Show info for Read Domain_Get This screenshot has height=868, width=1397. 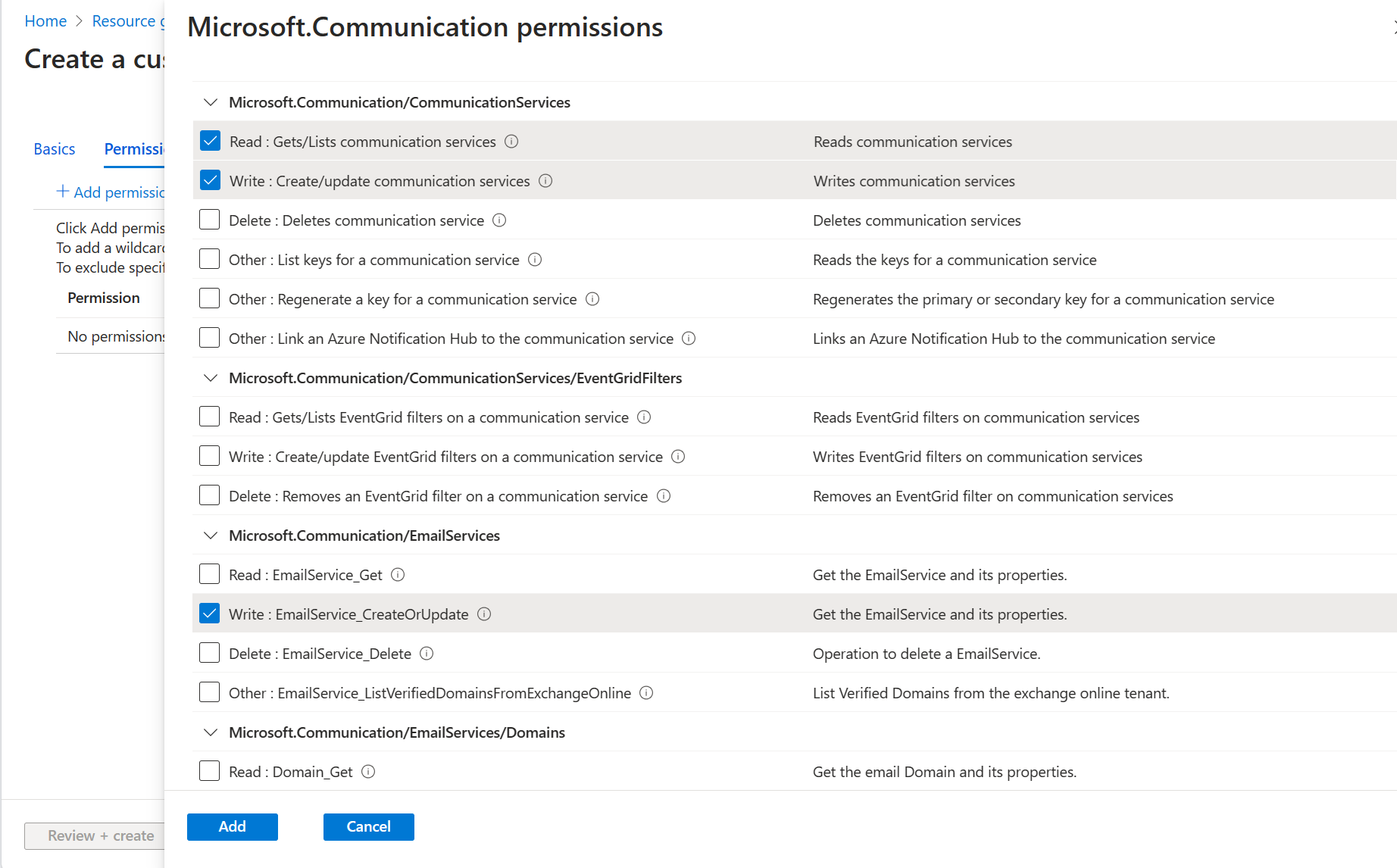(x=368, y=772)
